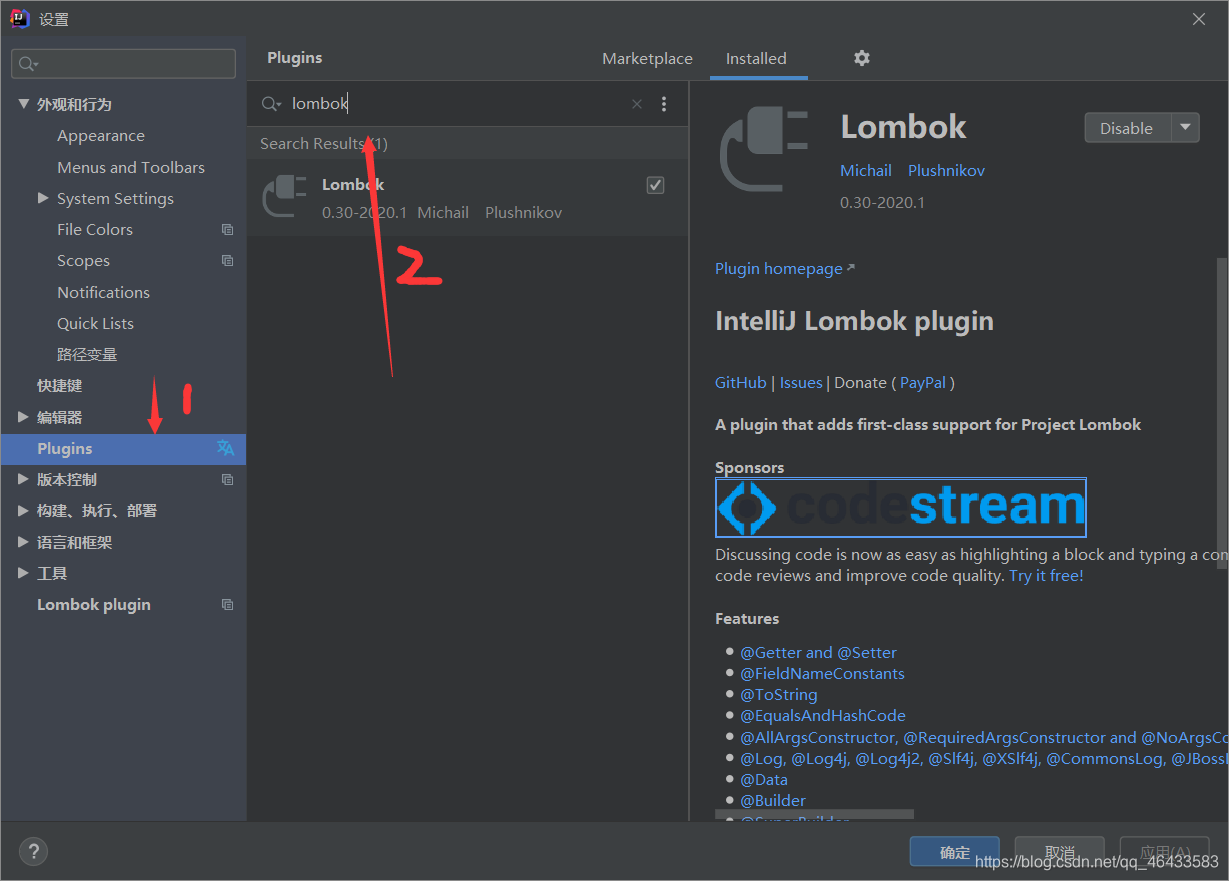Click the description horizontal scrollbar
Screen dimensions: 1229x881
pos(814,815)
